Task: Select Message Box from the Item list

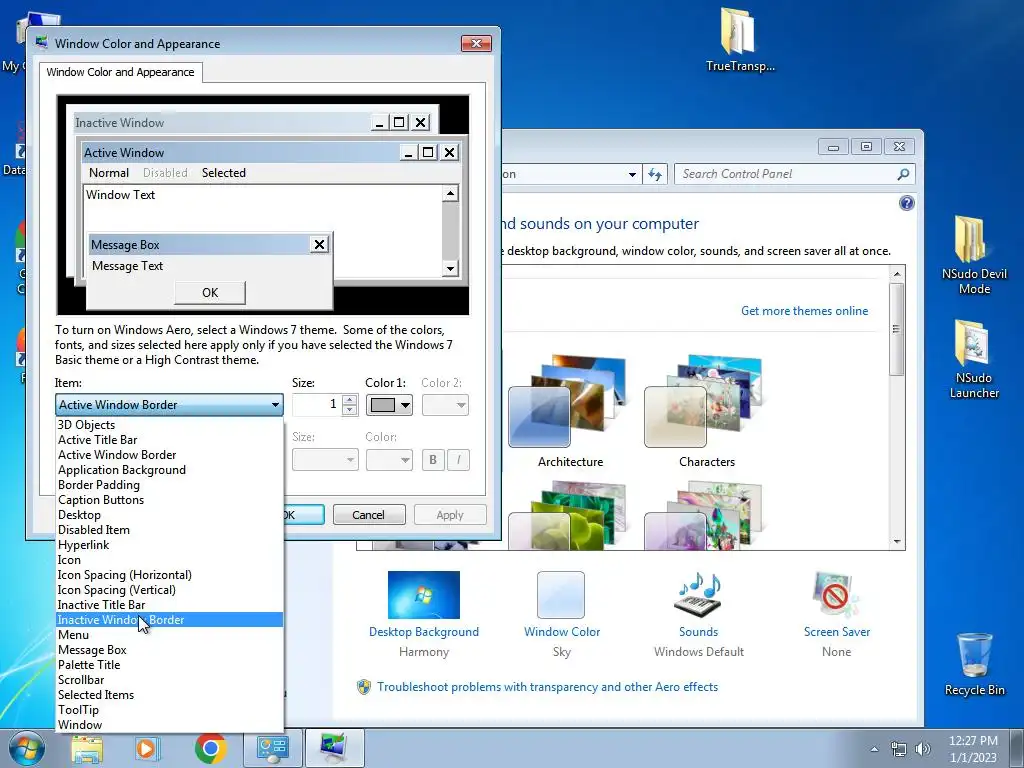Action: (x=169, y=650)
